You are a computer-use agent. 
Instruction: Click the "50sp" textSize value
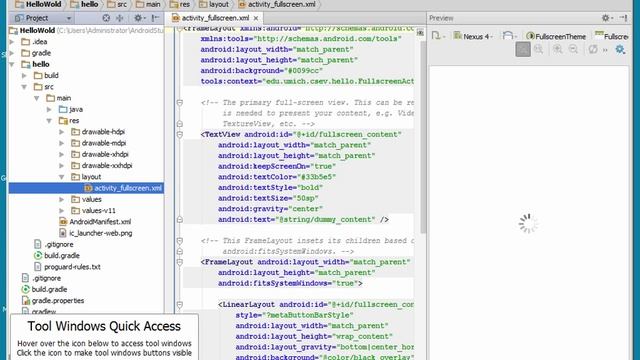pyautogui.click(x=305, y=198)
